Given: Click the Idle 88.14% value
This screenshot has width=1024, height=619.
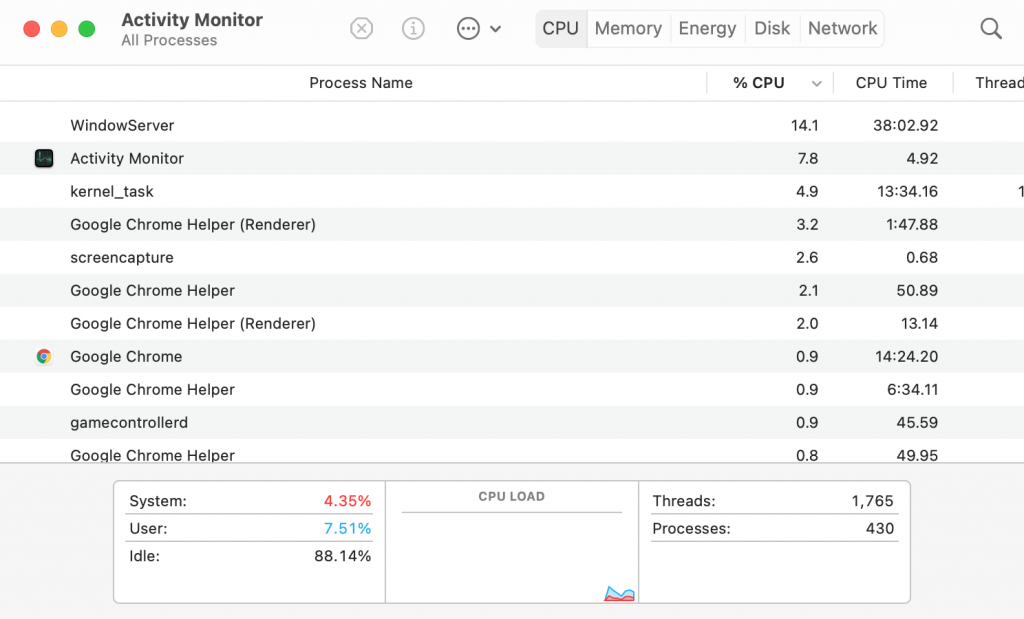Looking at the screenshot, I should click(x=343, y=556).
